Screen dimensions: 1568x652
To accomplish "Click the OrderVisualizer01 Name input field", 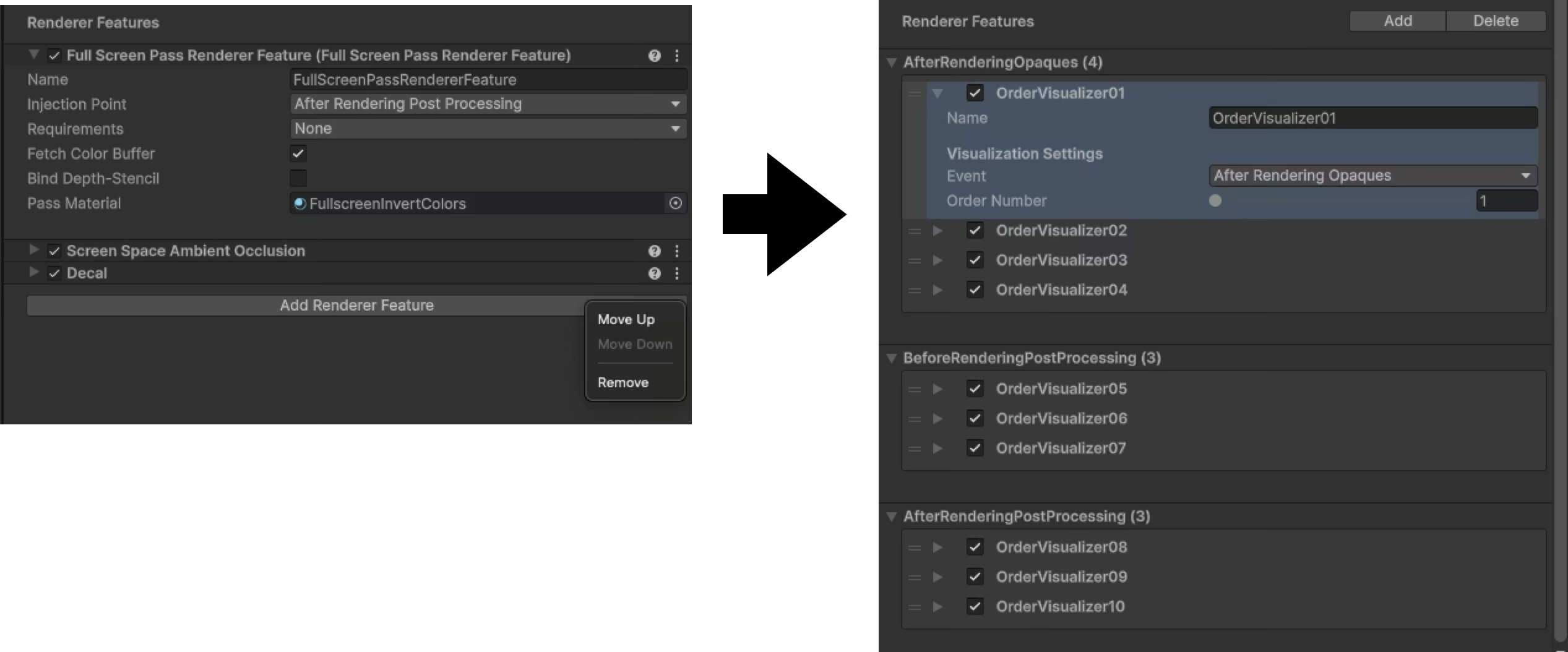I will tap(1373, 118).
